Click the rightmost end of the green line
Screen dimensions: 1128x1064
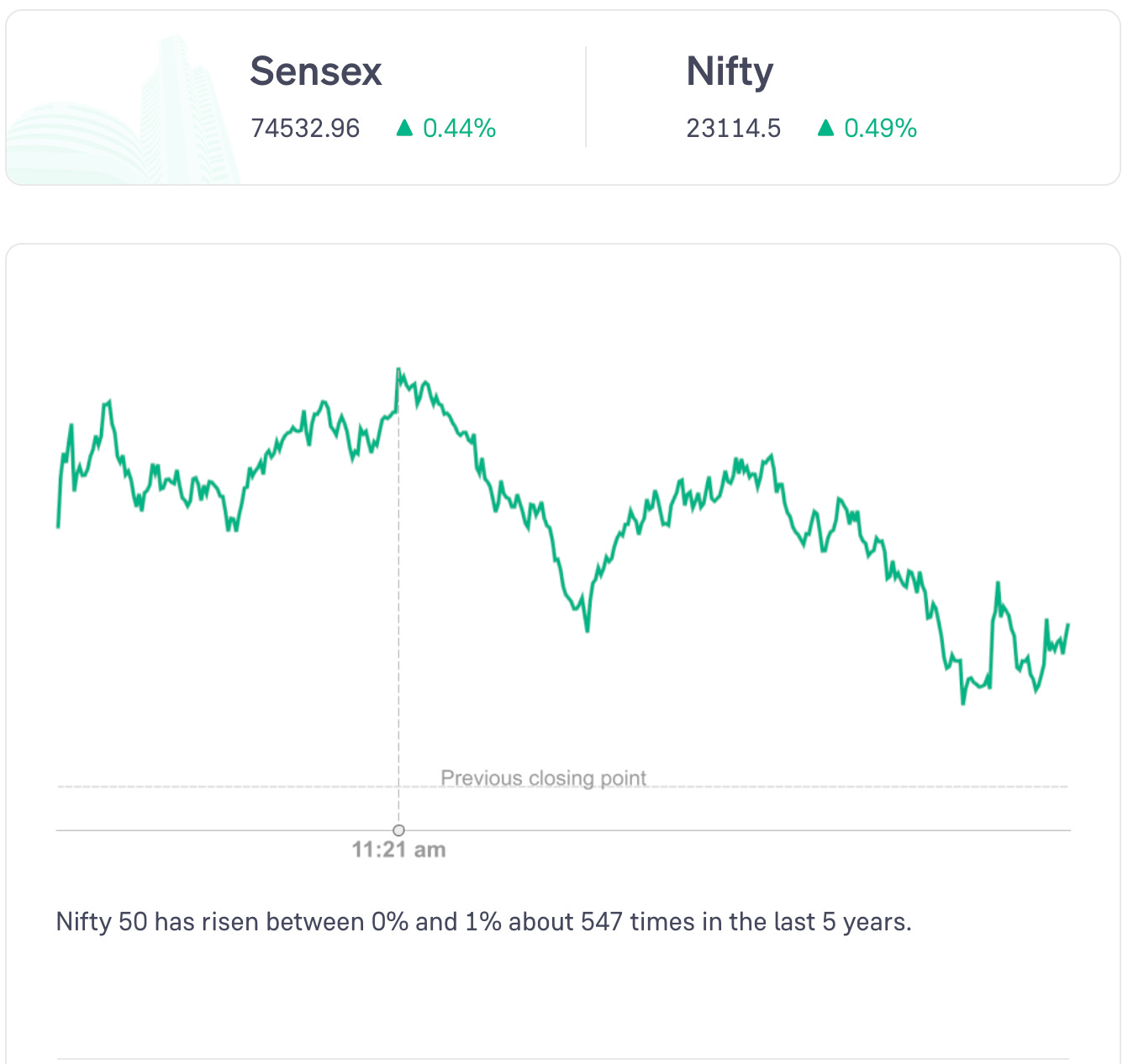coord(1067,624)
